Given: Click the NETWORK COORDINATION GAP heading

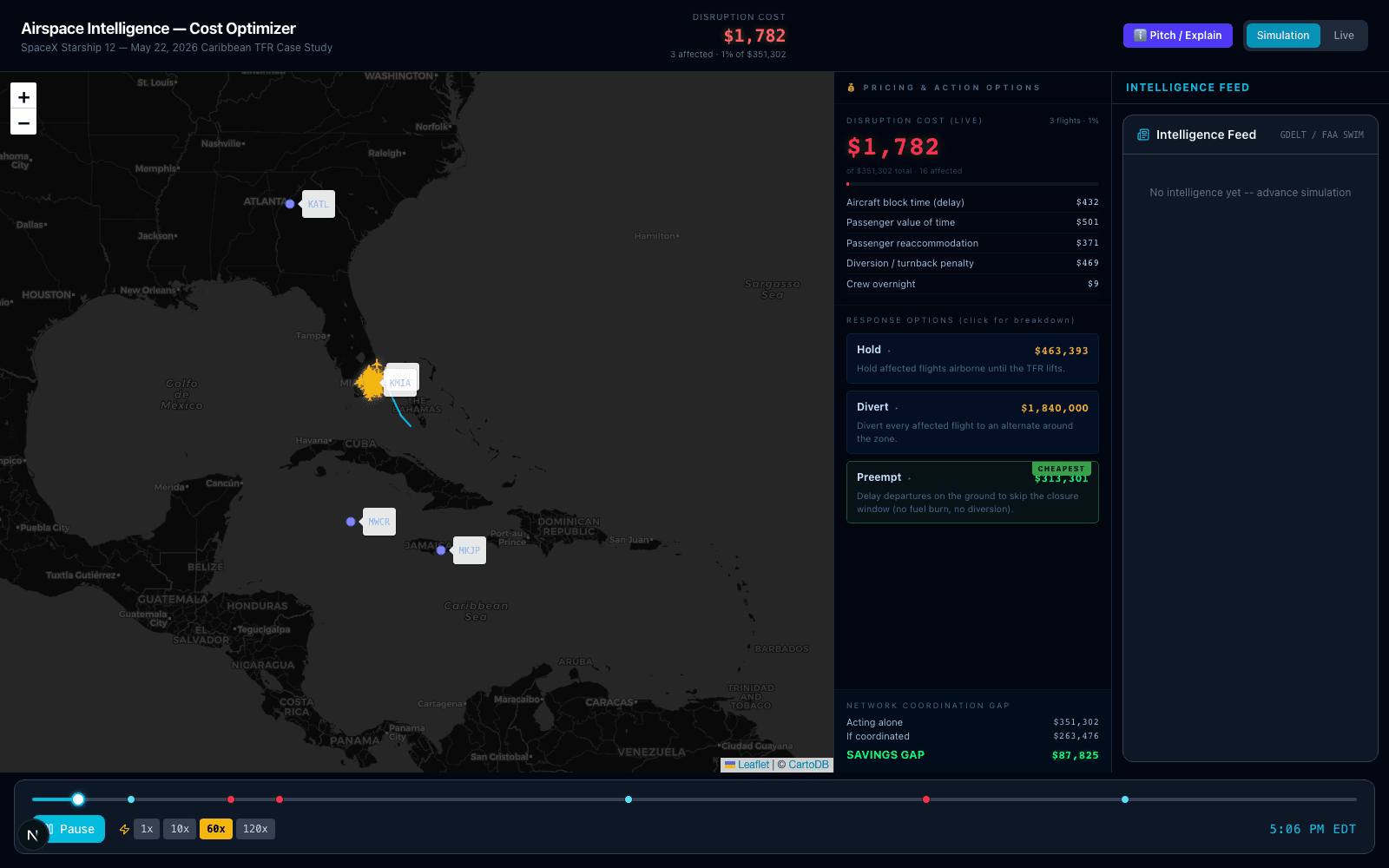Looking at the screenshot, I should point(928,706).
